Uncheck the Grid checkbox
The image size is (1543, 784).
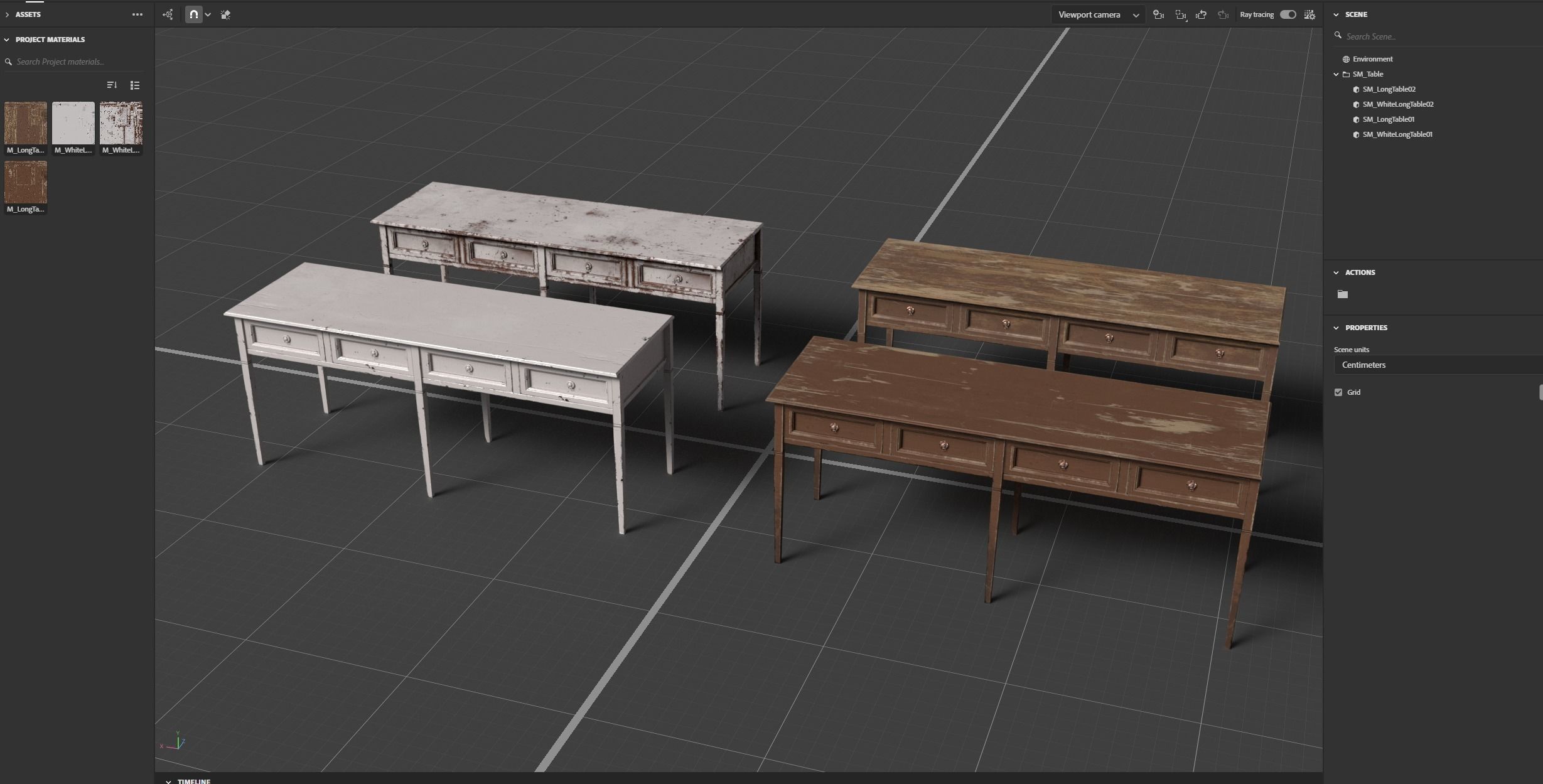tap(1338, 392)
